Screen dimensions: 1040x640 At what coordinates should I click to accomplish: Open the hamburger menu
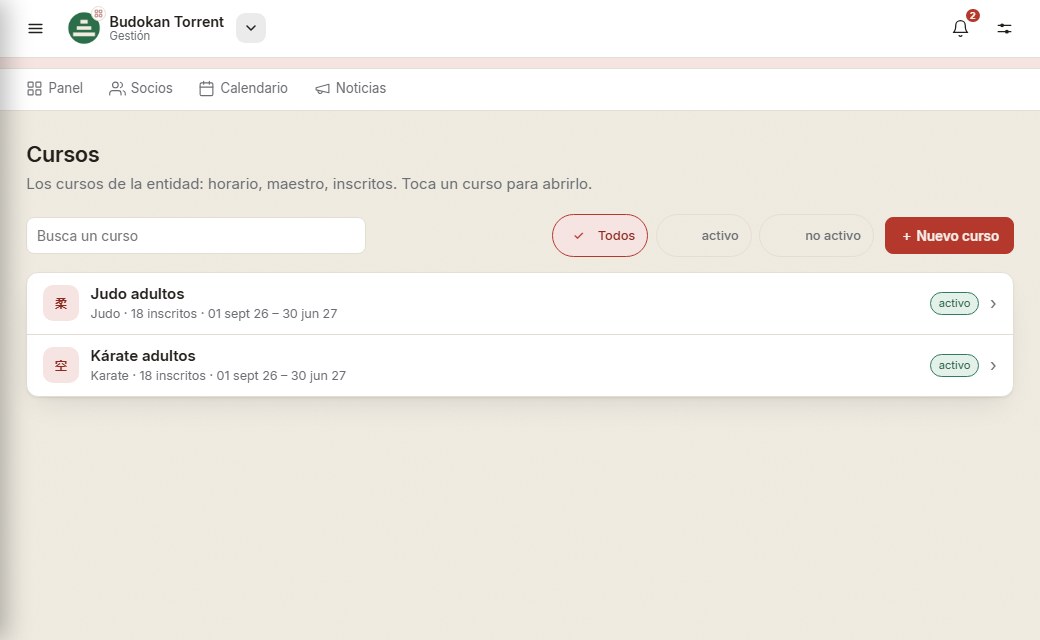(x=35, y=29)
